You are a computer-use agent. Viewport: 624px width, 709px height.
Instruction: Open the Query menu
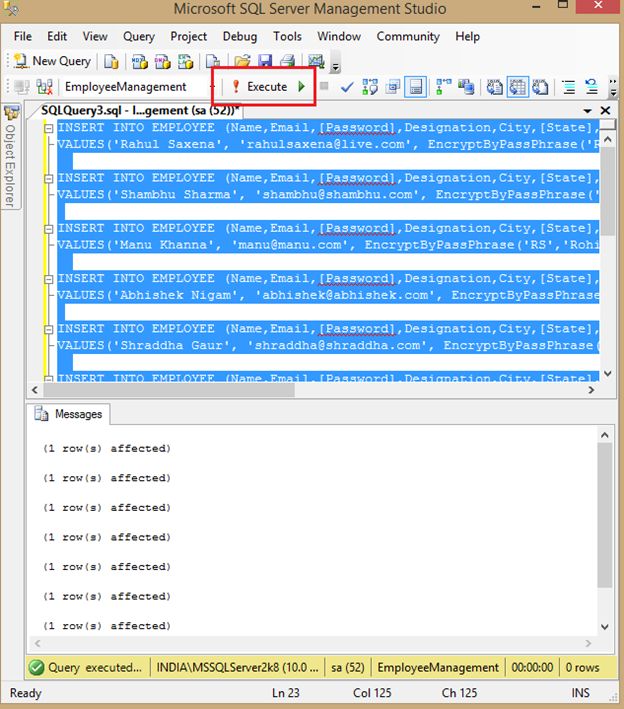point(139,36)
